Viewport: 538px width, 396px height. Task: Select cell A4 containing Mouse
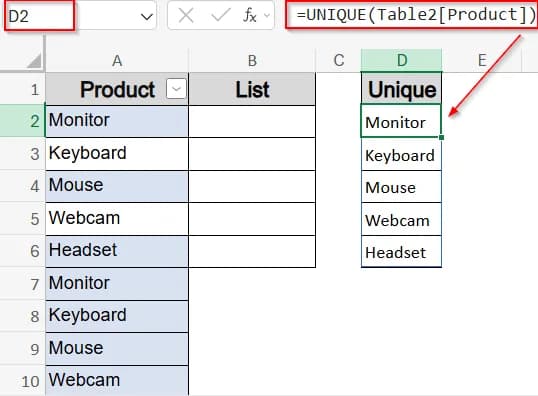[x=117, y=186]
